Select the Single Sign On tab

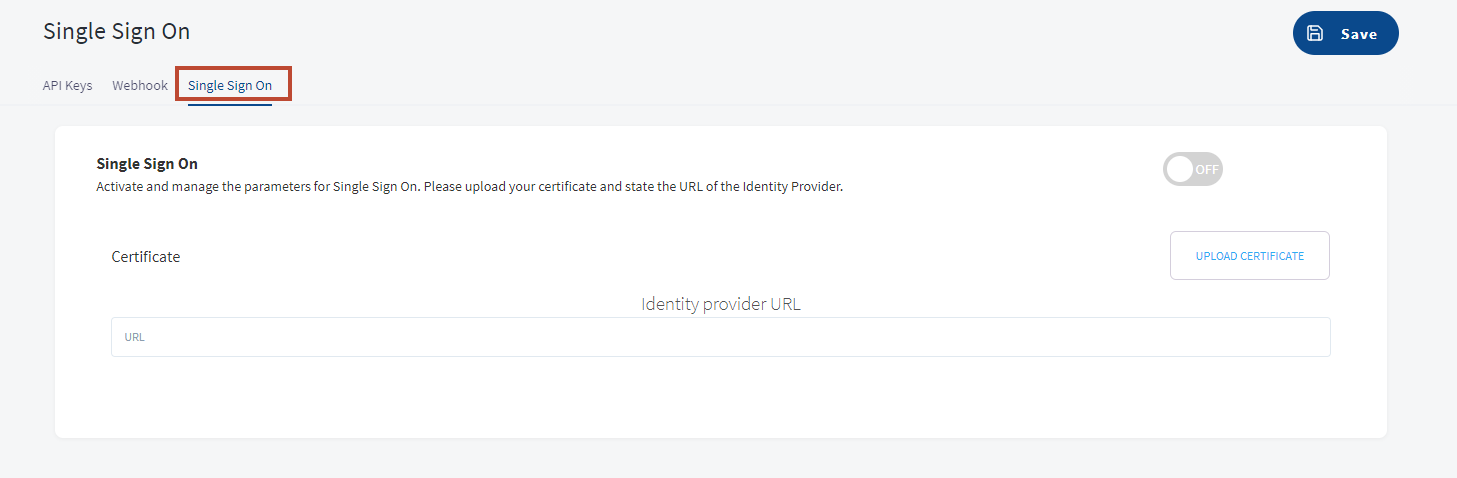coord(230,85)
